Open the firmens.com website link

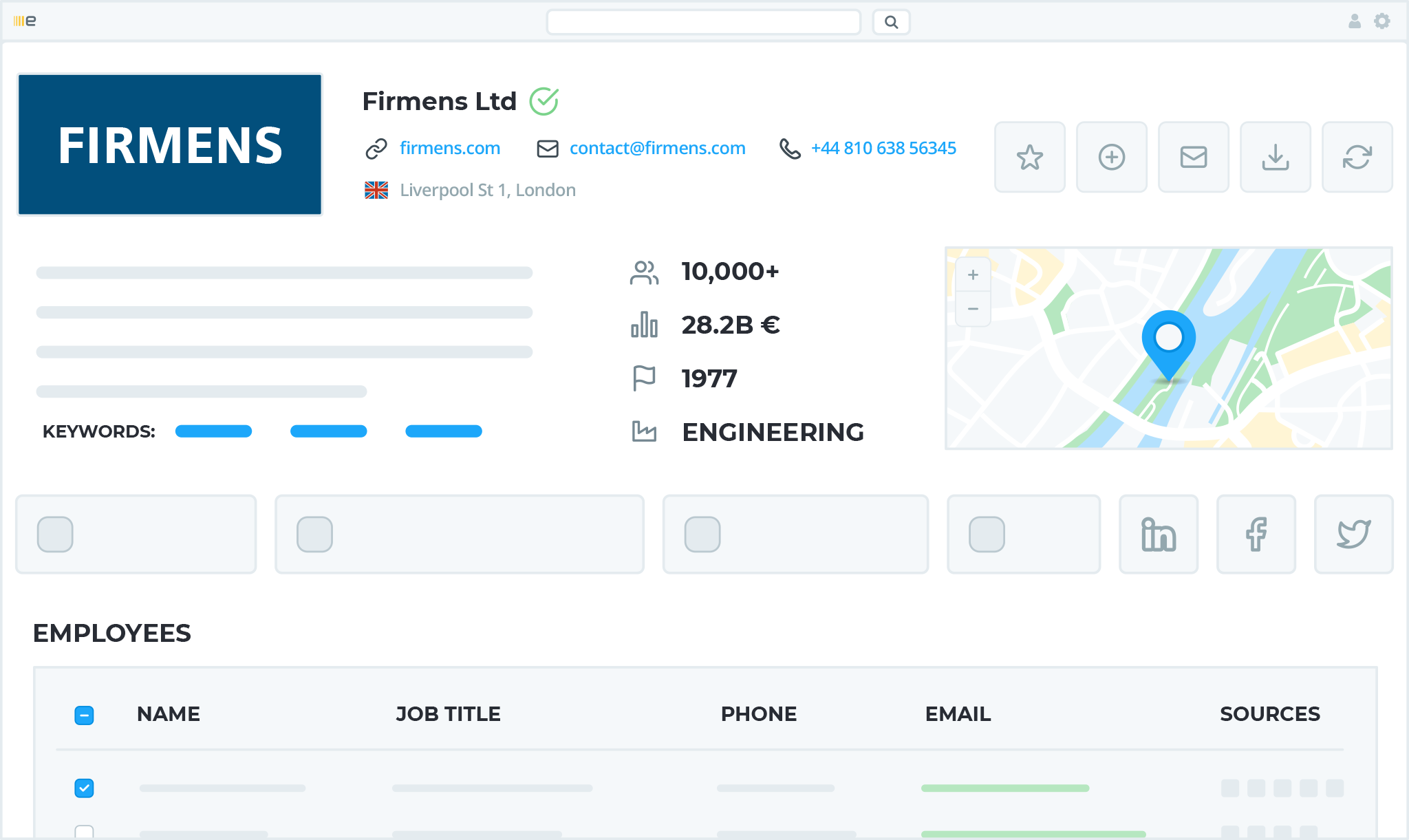click(450, 148)
